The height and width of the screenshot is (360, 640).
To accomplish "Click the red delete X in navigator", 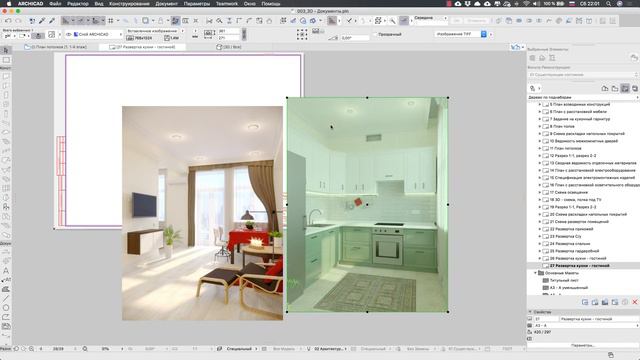I will (x=635, y=302).
